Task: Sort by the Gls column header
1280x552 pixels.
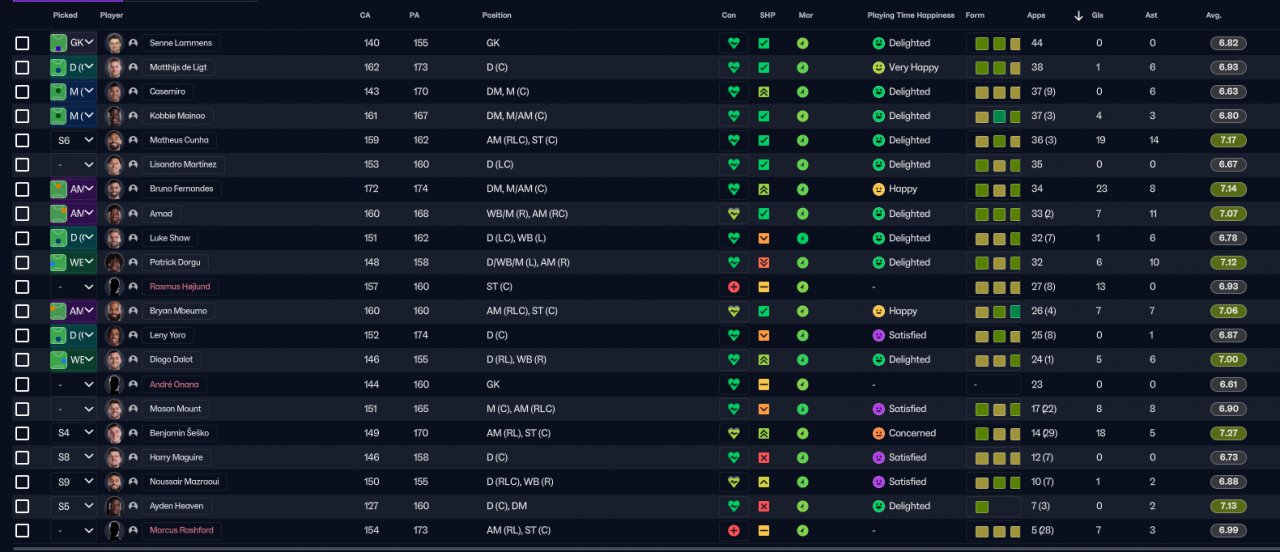Action: (1100, 15)
